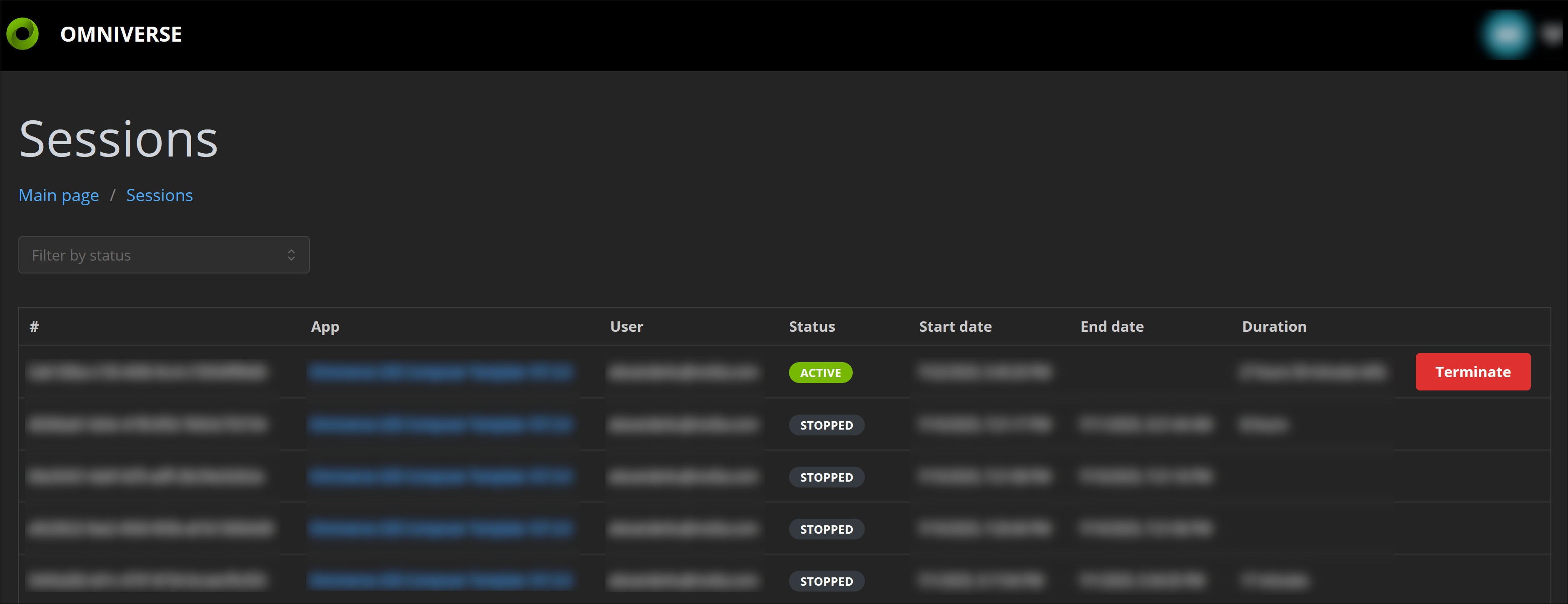Click the Omniverse green logo icon
Screen dimensions: 1568x604
pos(22,34)
